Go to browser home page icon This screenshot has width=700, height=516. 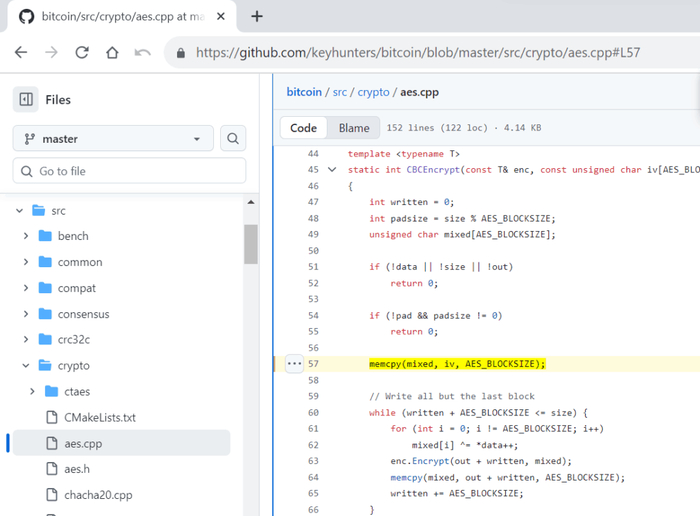tap(112, 53)
